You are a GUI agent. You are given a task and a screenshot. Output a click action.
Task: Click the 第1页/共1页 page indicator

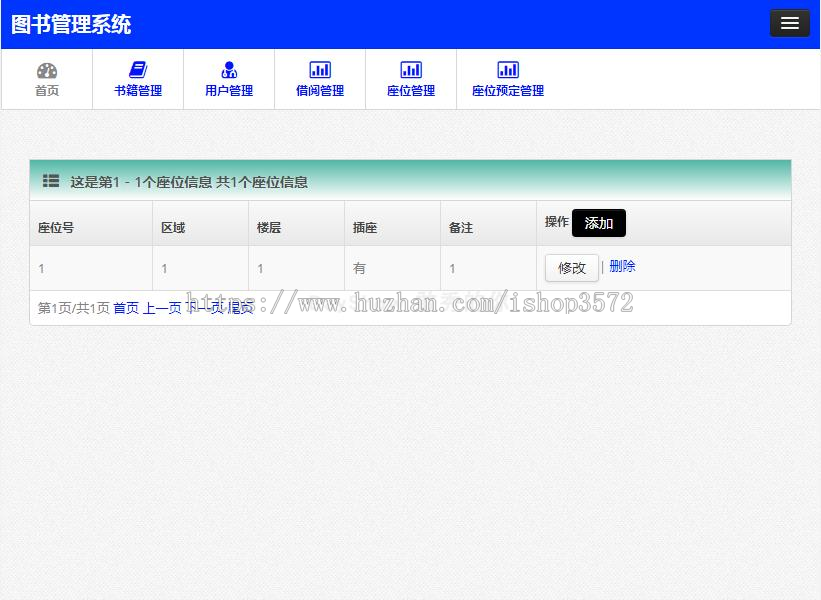(73, 308)
